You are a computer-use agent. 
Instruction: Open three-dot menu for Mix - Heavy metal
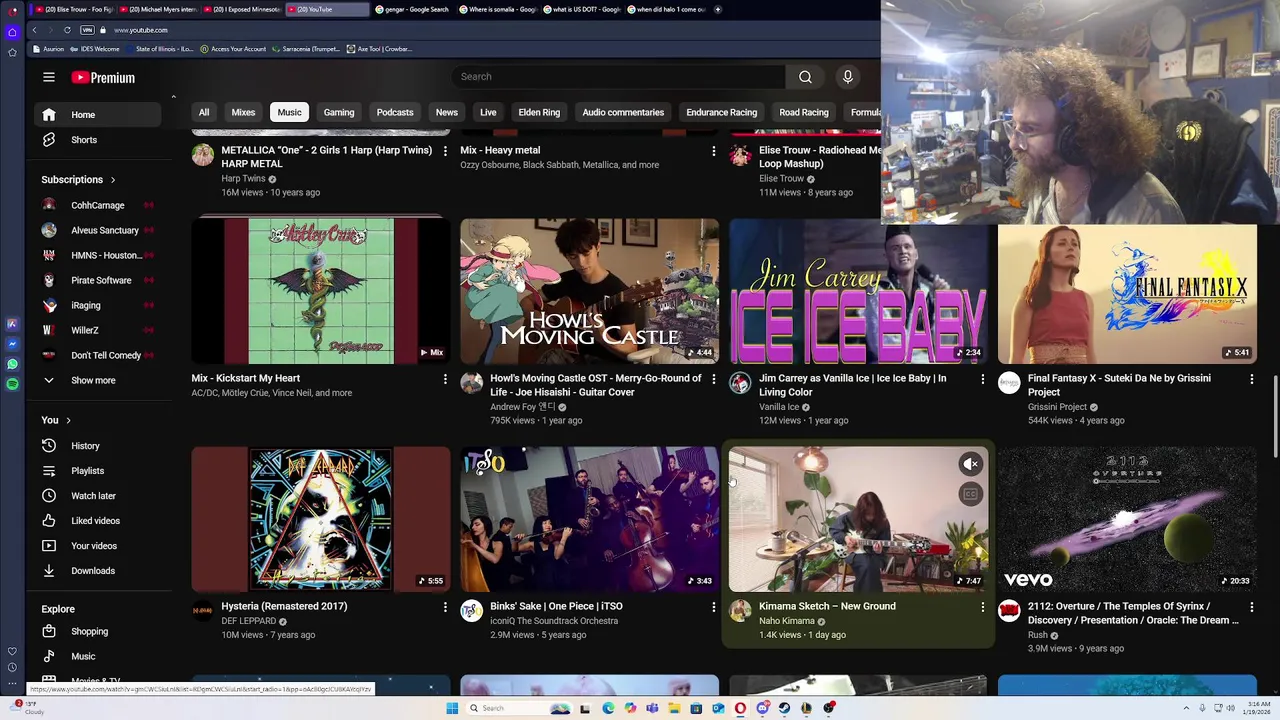pos(713,151)
